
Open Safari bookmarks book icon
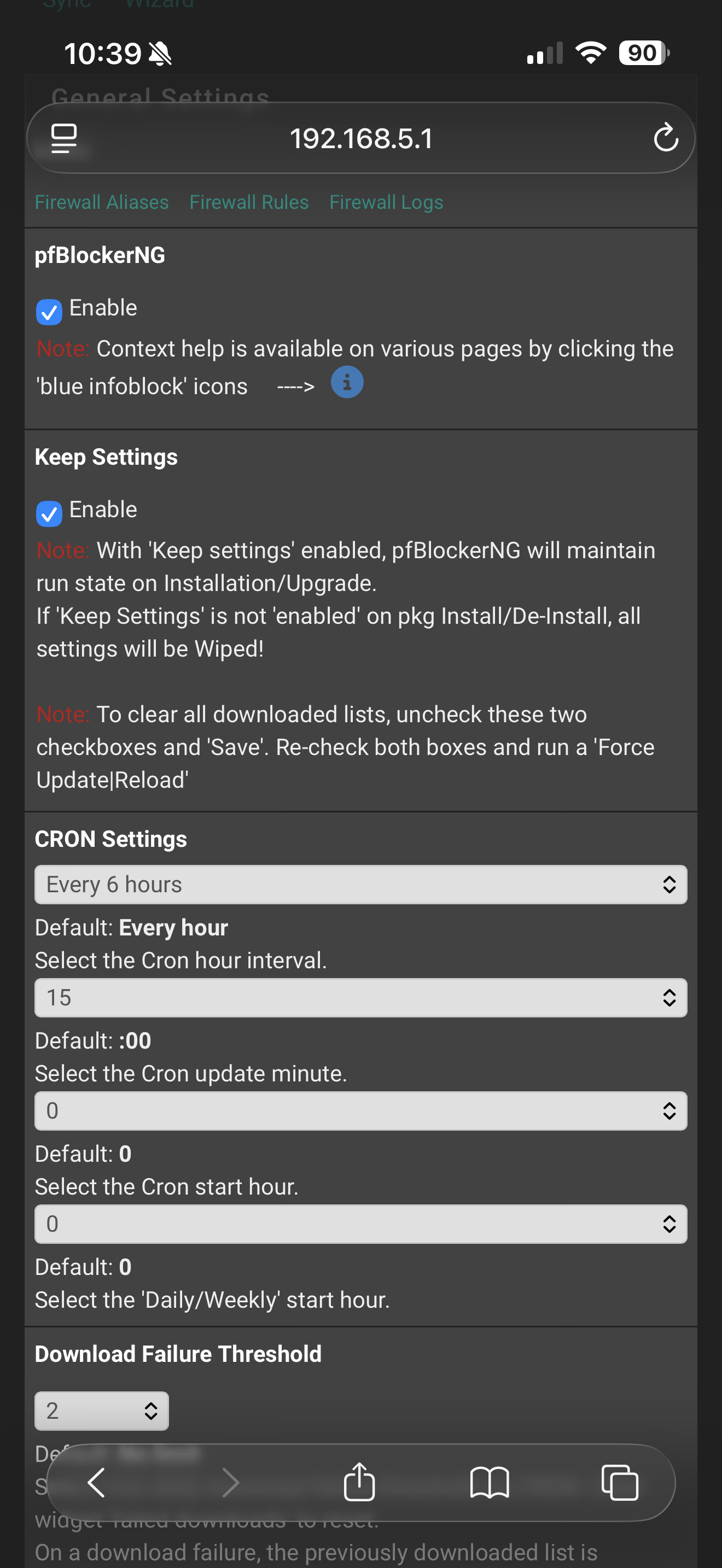[490, 1482]
